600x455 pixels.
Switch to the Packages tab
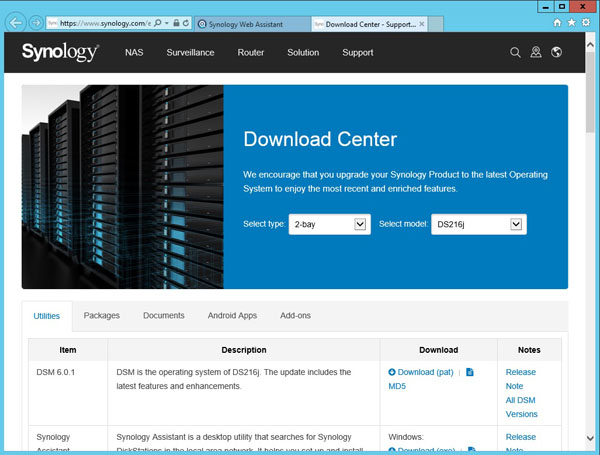101,316
